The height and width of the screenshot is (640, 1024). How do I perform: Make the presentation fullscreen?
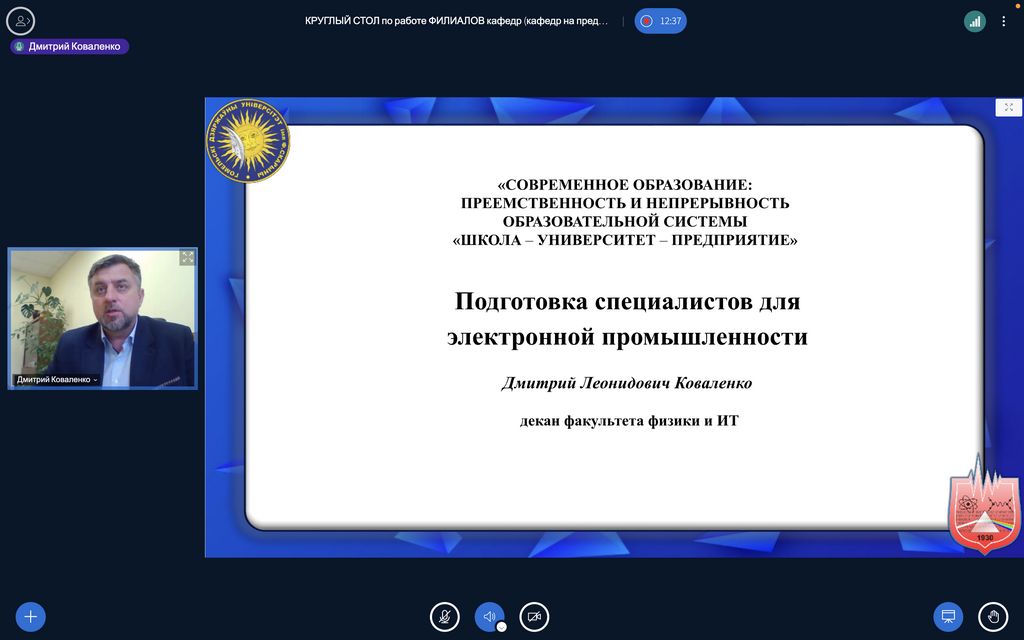1008,108
